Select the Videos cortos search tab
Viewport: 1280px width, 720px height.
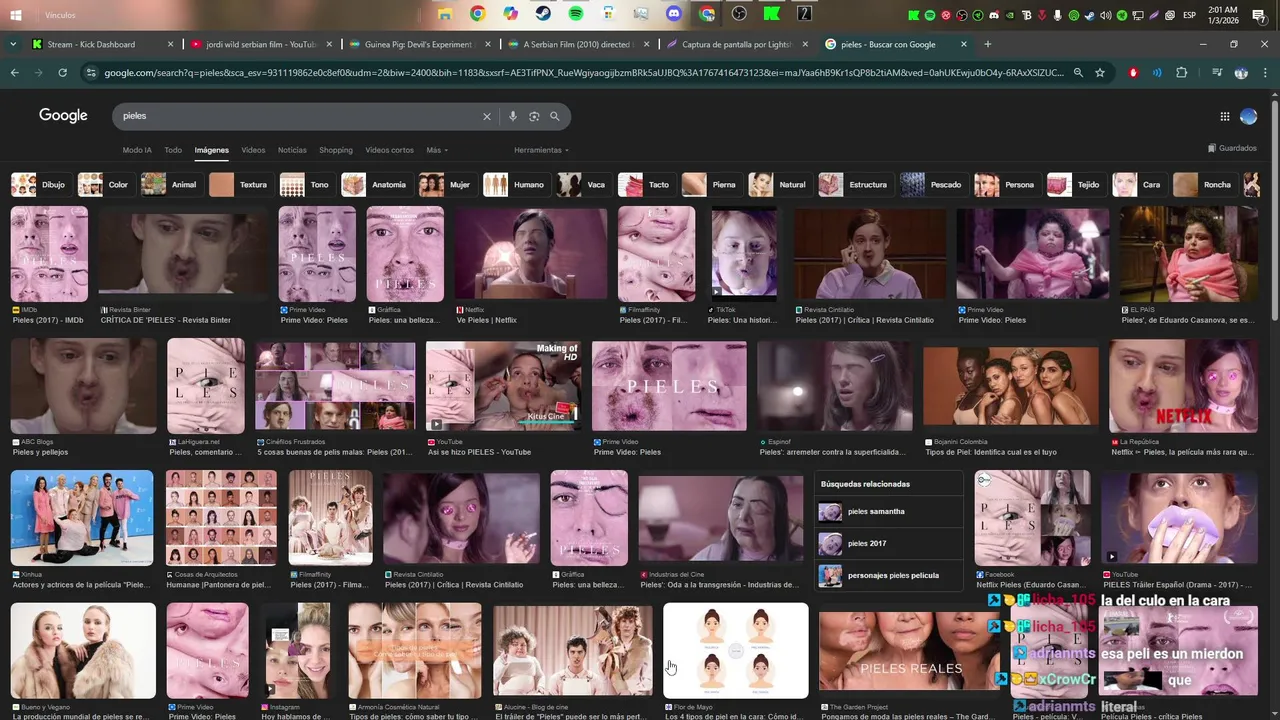pyautogui.click(x=389, y=150)
